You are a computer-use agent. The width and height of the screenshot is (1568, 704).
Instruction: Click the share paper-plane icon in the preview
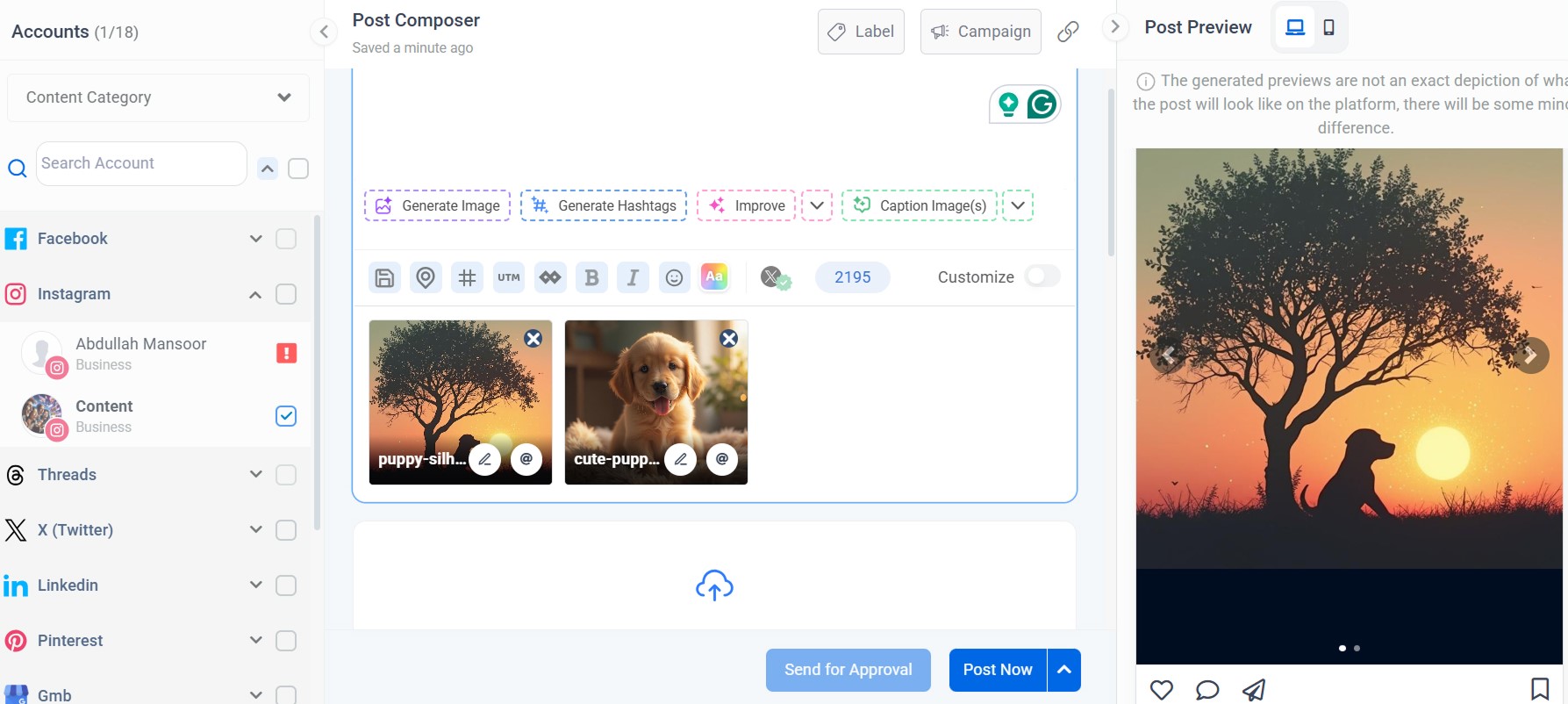click(x=1254, y=690)
